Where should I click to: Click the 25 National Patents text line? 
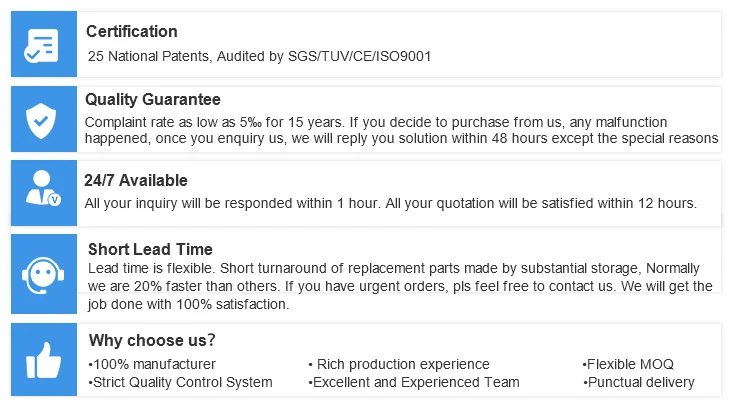260,57
